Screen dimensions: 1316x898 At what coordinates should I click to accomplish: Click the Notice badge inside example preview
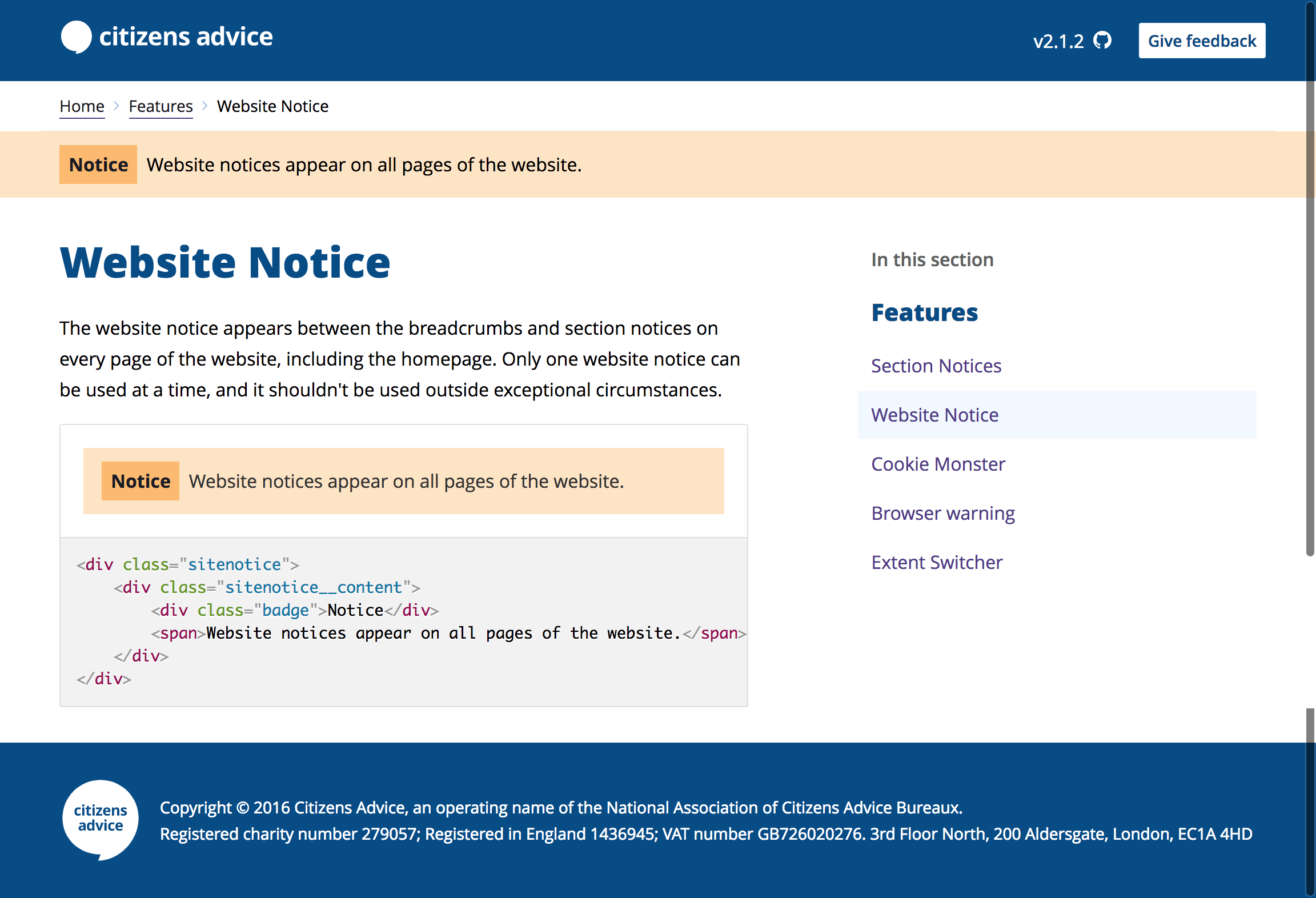(141, 481)
